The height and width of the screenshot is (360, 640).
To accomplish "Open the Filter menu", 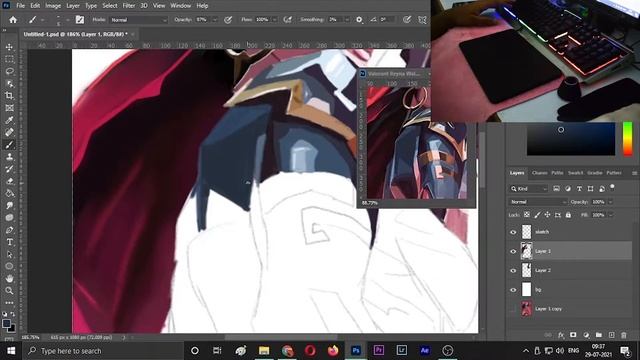I will pos(129,6).
